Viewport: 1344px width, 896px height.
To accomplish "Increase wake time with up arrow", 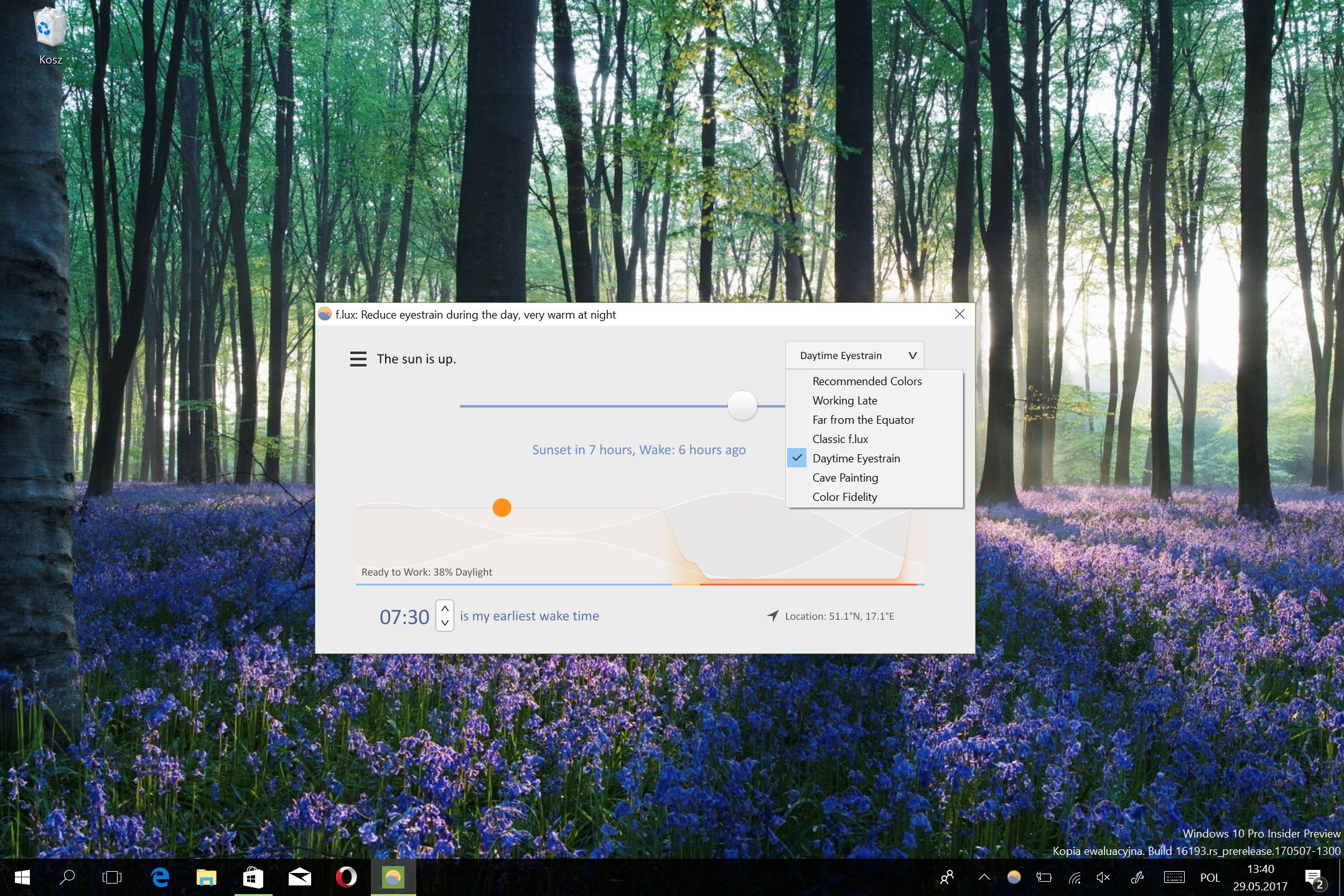I will (x=445, y=609).
